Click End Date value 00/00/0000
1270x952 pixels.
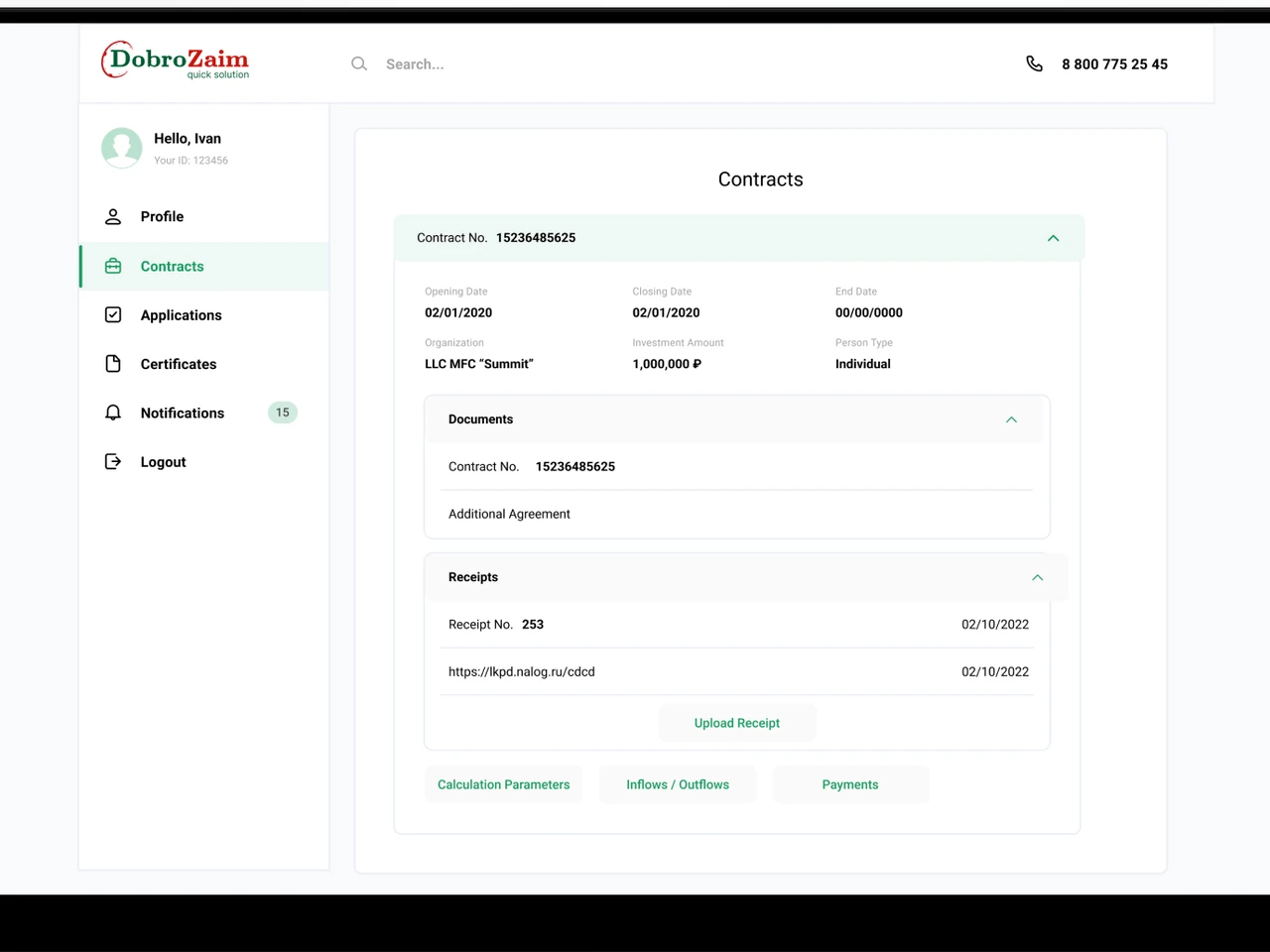(x=869, y=312)
